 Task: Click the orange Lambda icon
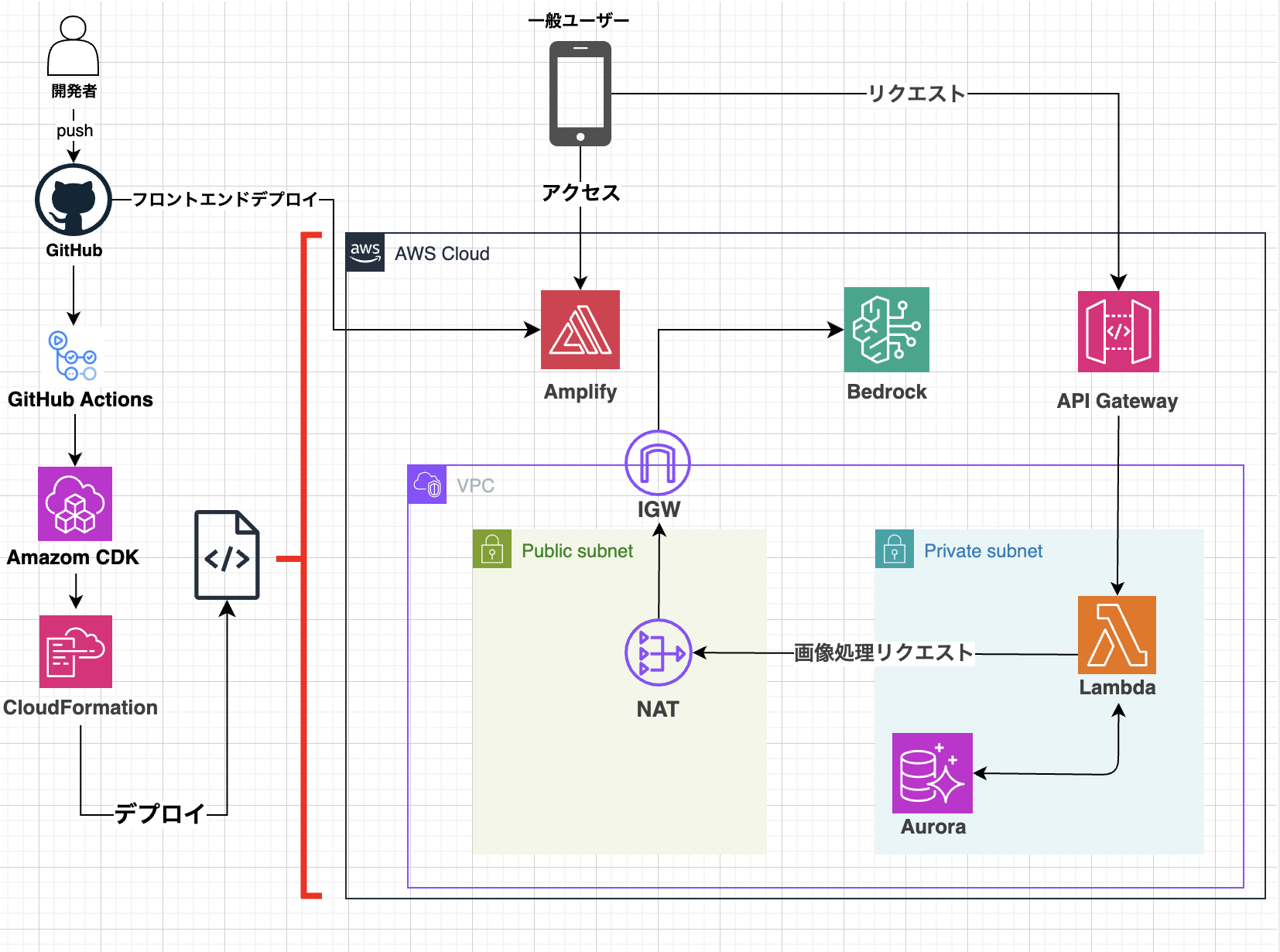coord(1117,635)
